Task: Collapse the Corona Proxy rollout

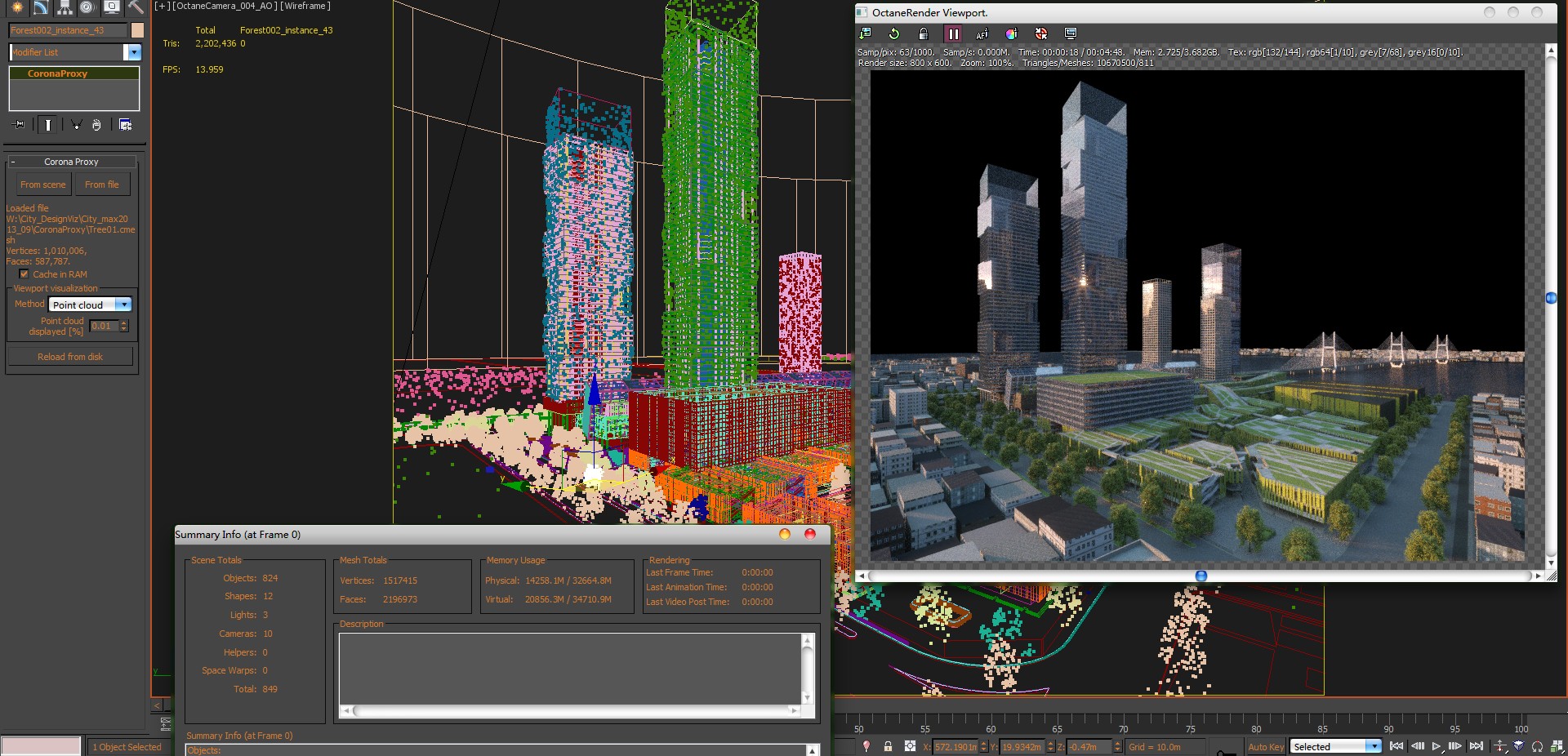Action: point(72,162)
